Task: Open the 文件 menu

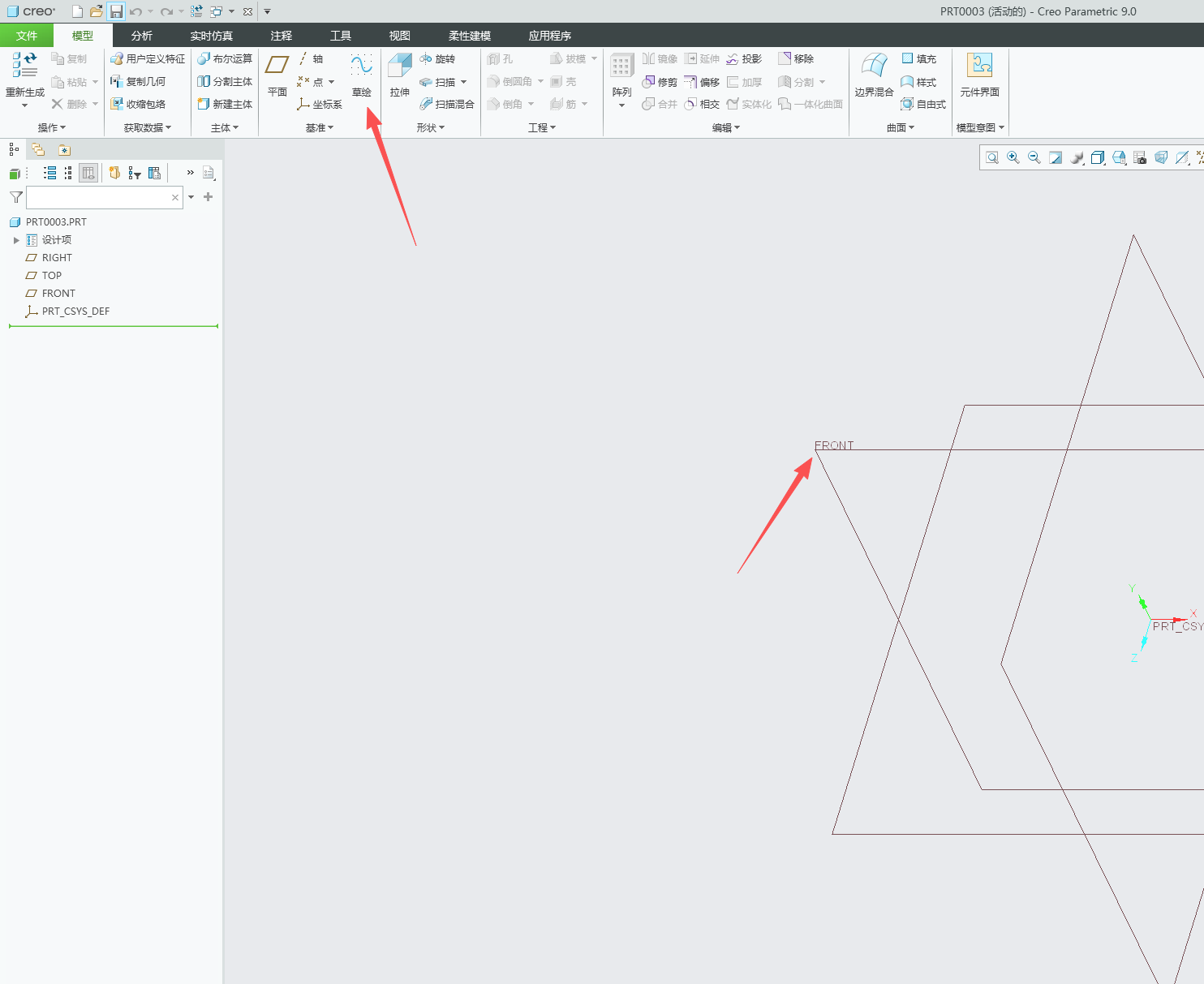Action: tap(27, 36)
